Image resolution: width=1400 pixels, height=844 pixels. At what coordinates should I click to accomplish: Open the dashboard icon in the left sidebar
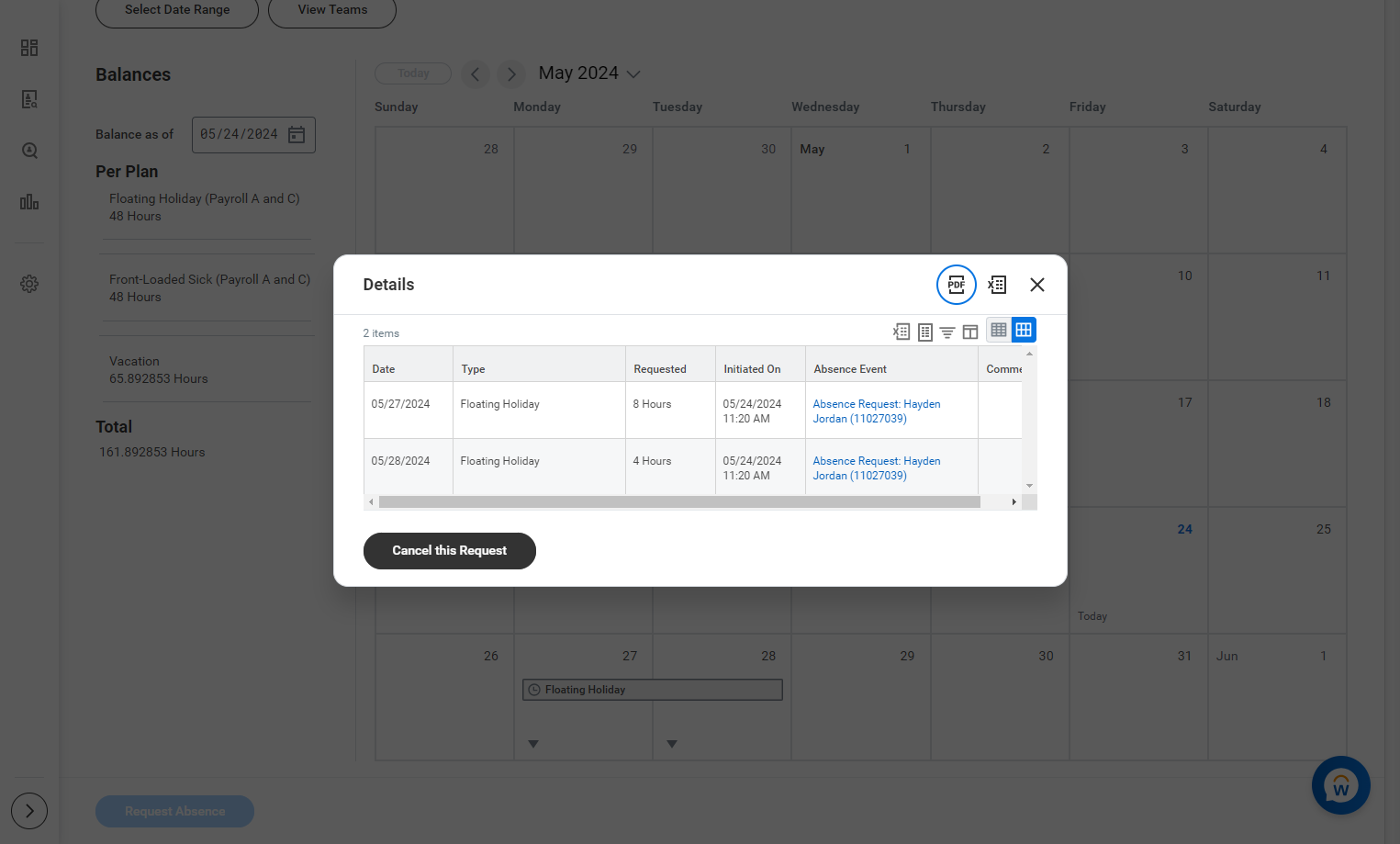tap(29, 48)
